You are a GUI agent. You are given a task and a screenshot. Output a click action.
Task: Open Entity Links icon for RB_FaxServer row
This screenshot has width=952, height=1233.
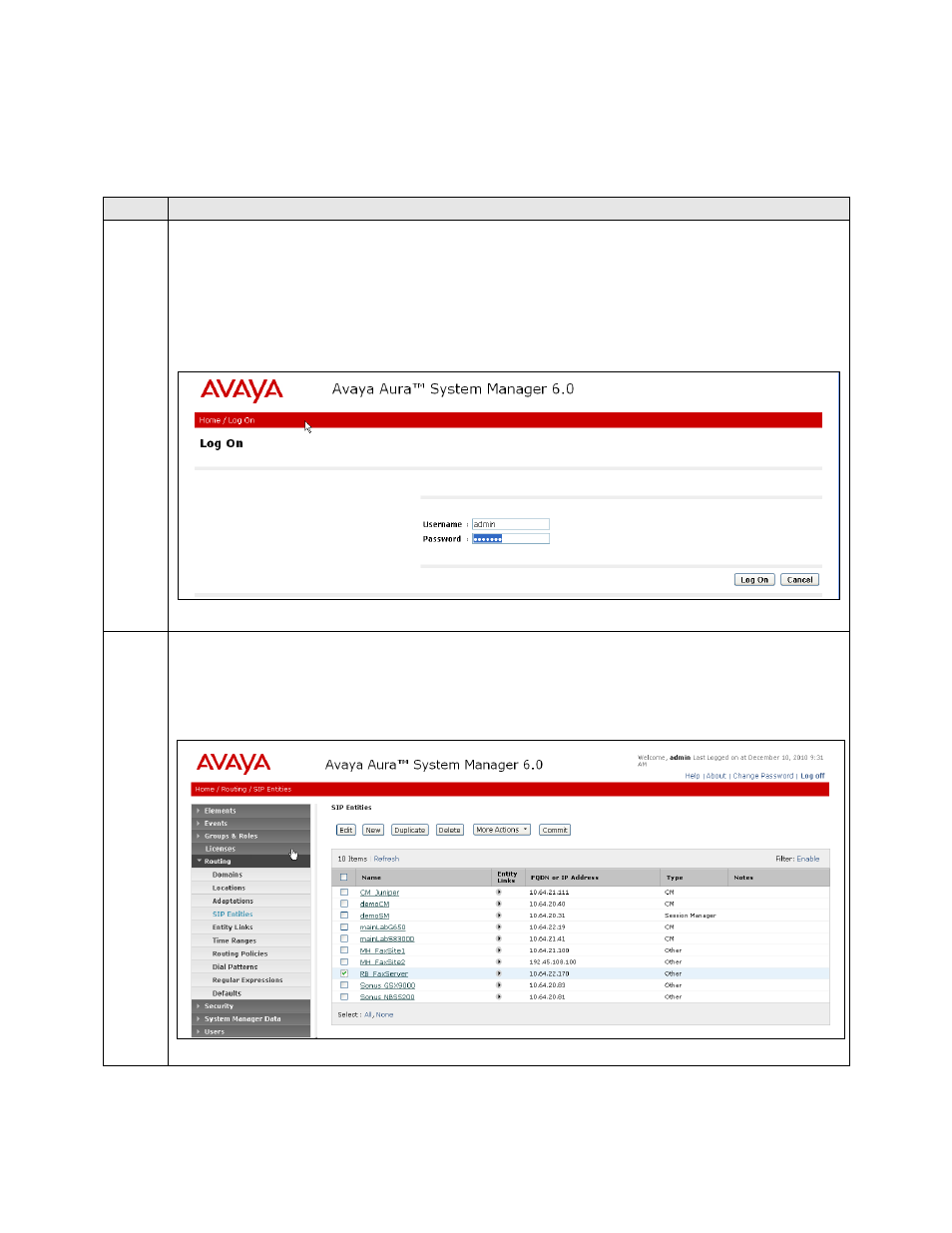point(499,973)
